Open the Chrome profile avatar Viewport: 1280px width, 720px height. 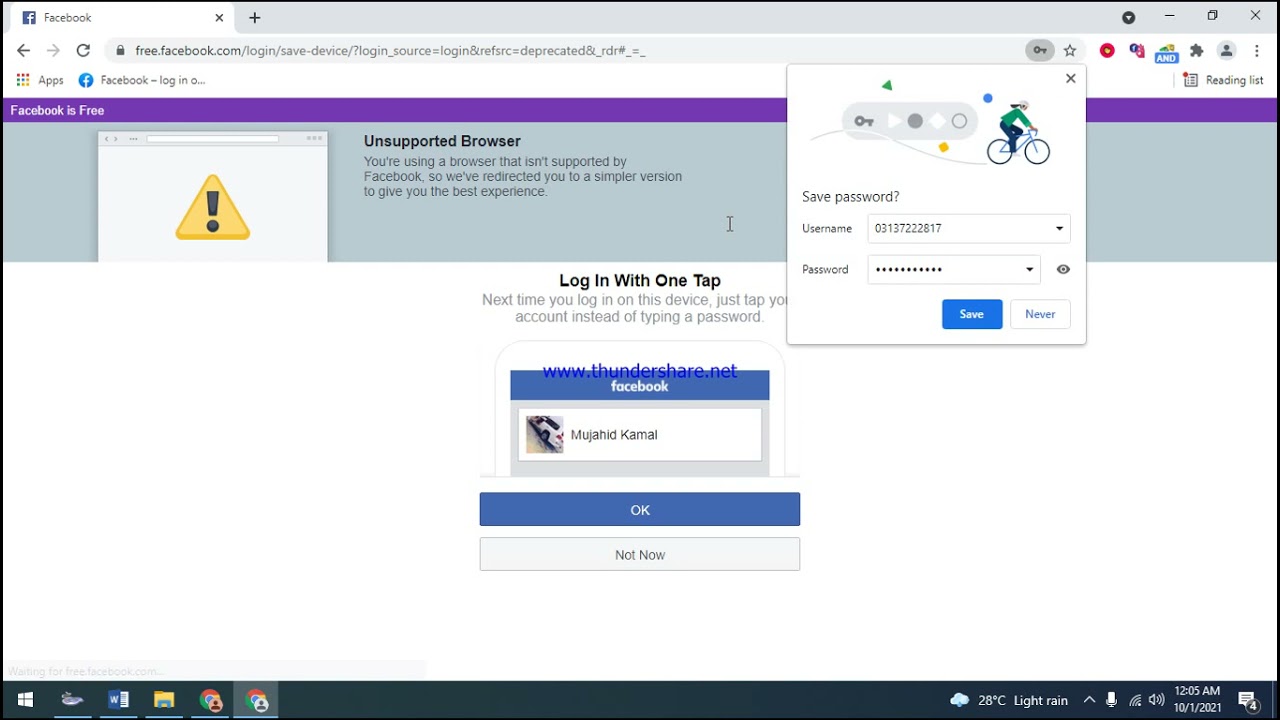tap(1227, 51)
